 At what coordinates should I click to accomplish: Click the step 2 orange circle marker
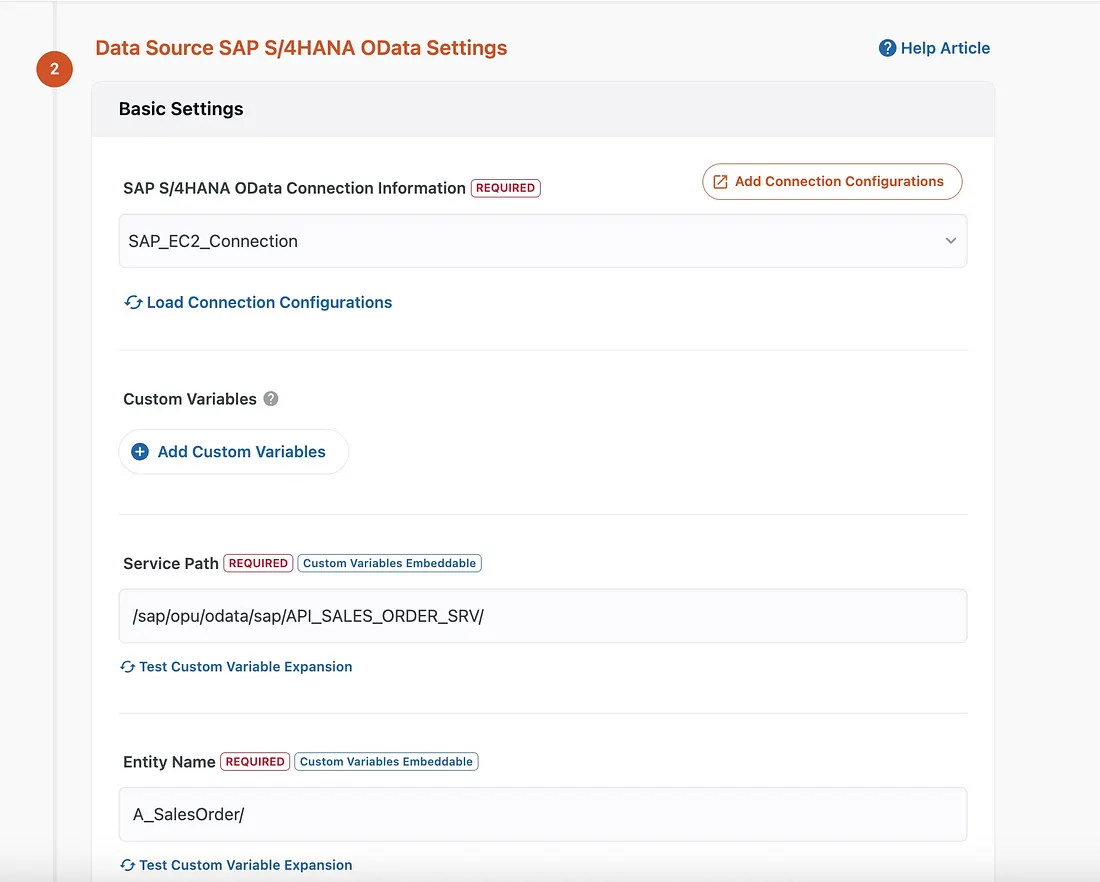(55, 69)
